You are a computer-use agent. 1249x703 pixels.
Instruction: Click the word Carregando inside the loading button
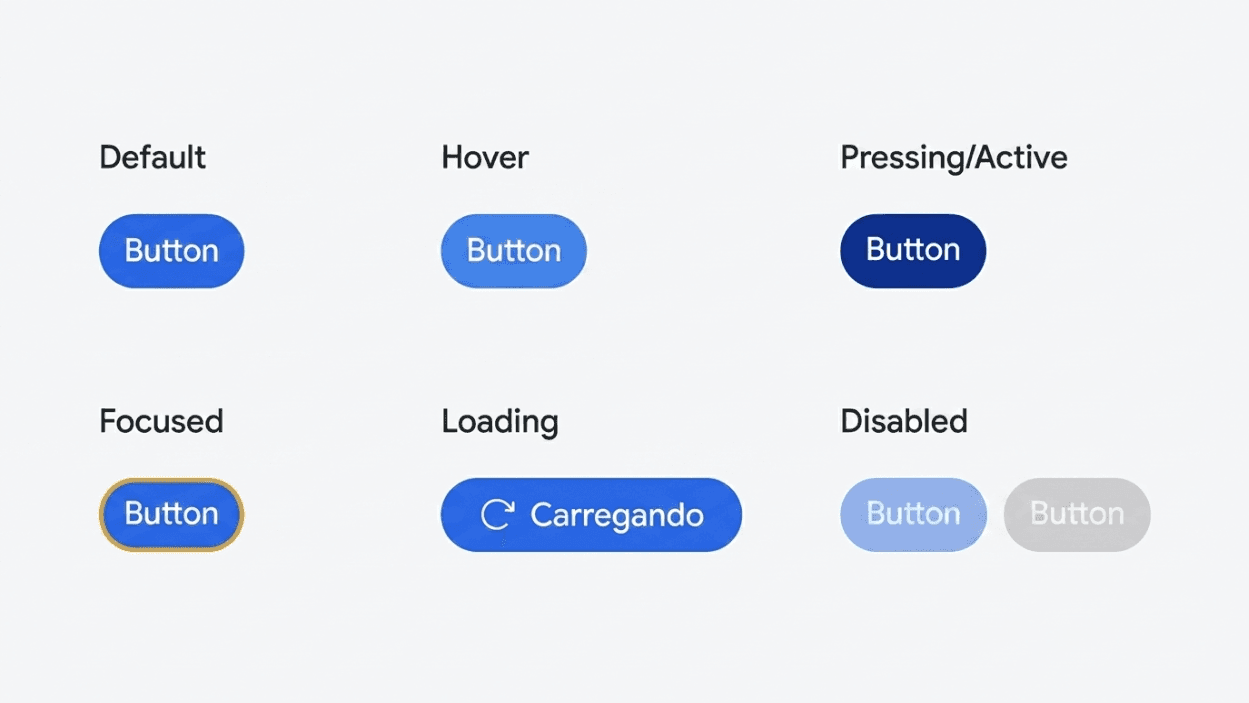coord(617,516)
